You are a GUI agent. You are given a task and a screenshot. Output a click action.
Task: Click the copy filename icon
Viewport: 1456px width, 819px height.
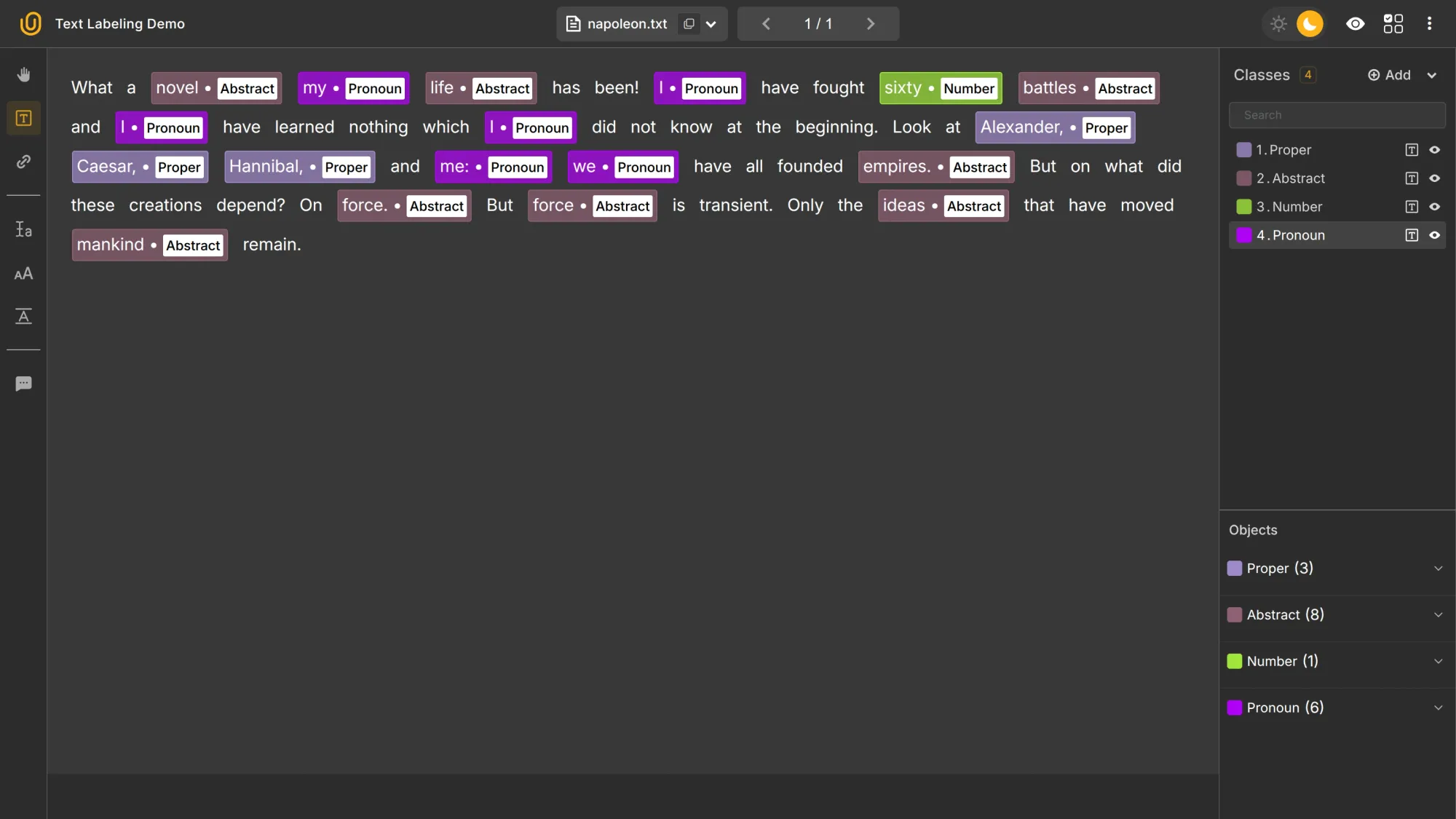click(x=689, y=24)
